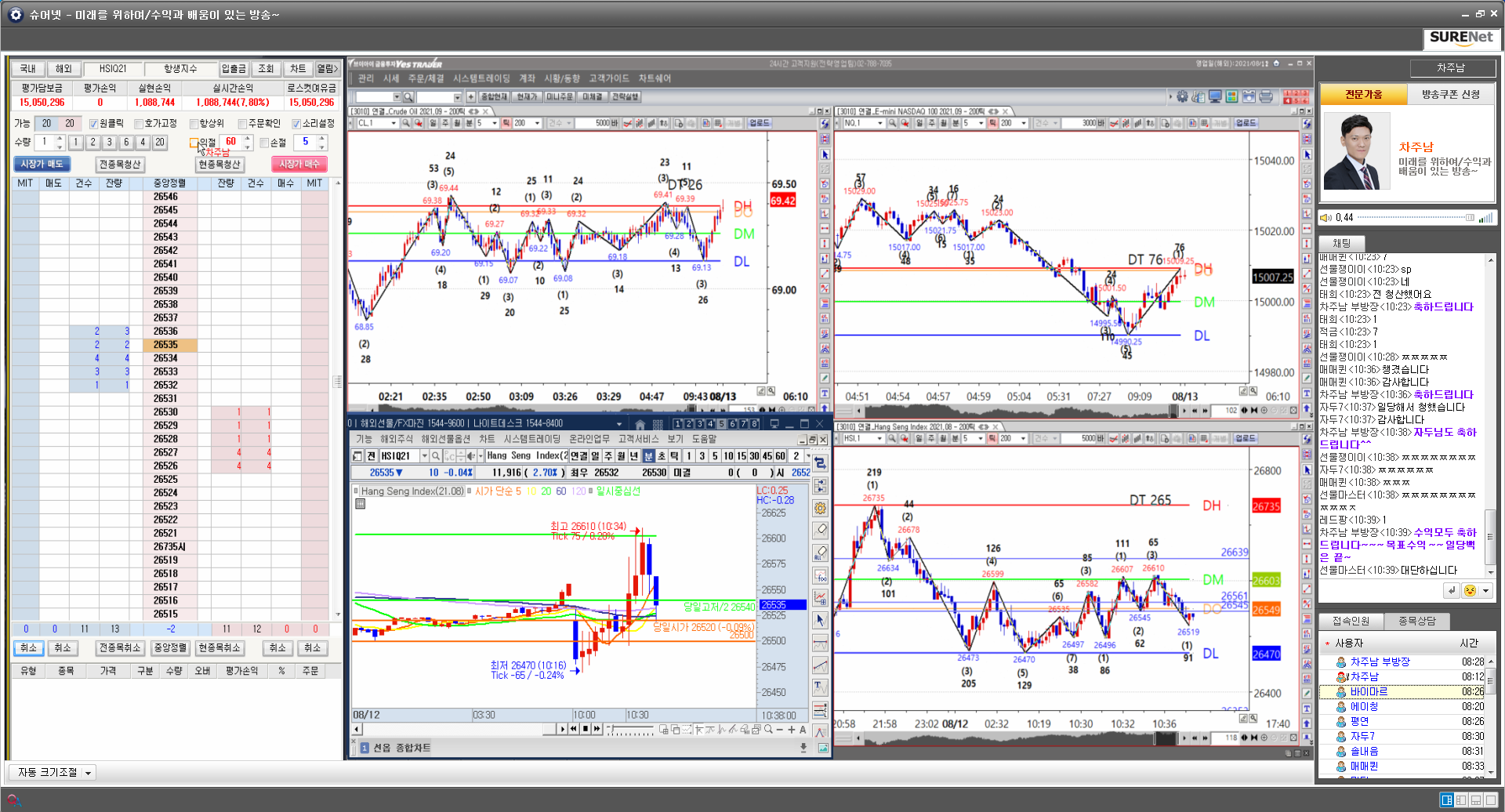Click the settings gear icon in Yes Trader toolbar
Screen dimensions: 1505x812
(1182, 97)
